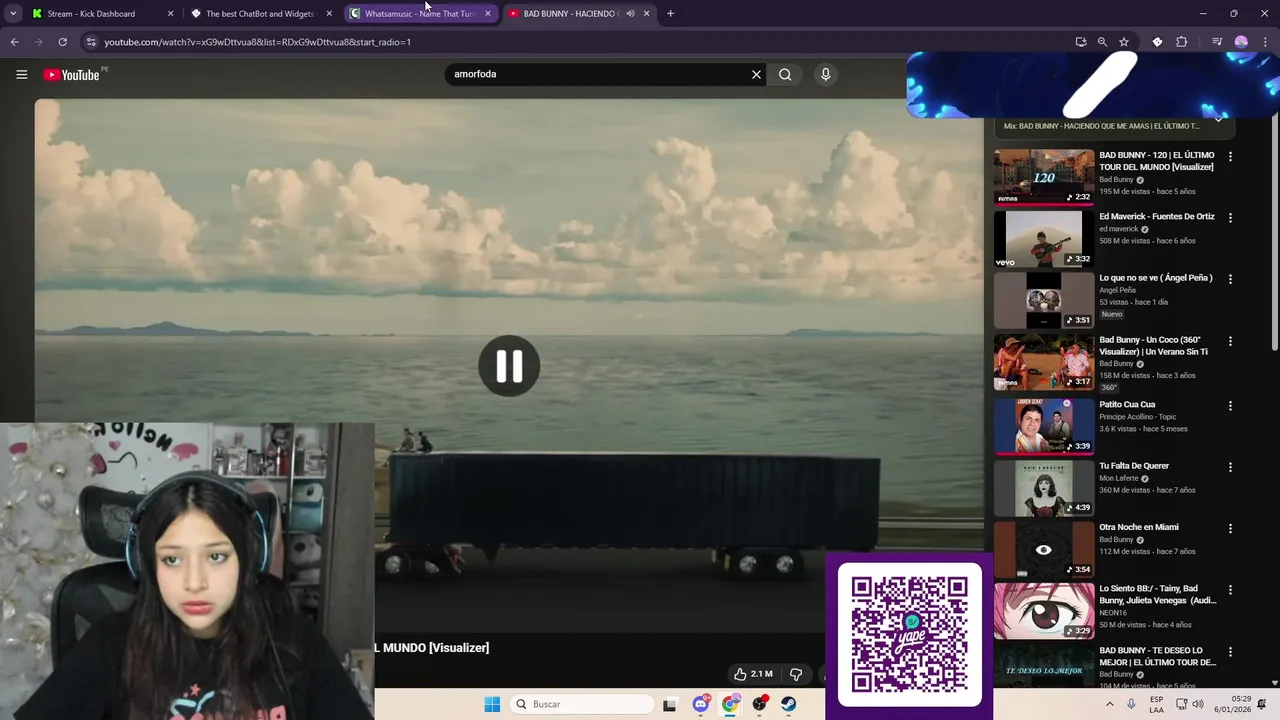
Task: Open BAD BUNNY - TE DESEO LO MEJOR title
Action: tap(1158, 656)
